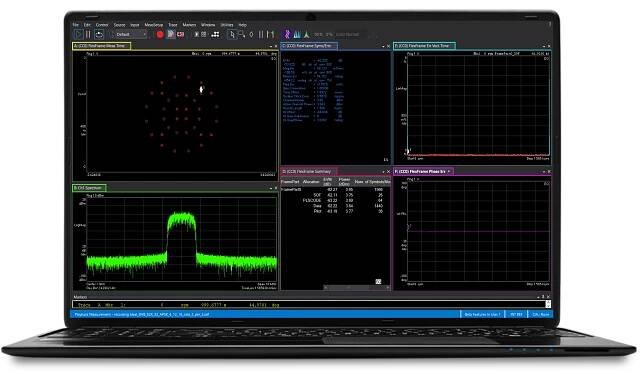This screenshot has height=374, width=642.
Task: Select the pointer tool in the toolbar
Action: pos(232,34)
